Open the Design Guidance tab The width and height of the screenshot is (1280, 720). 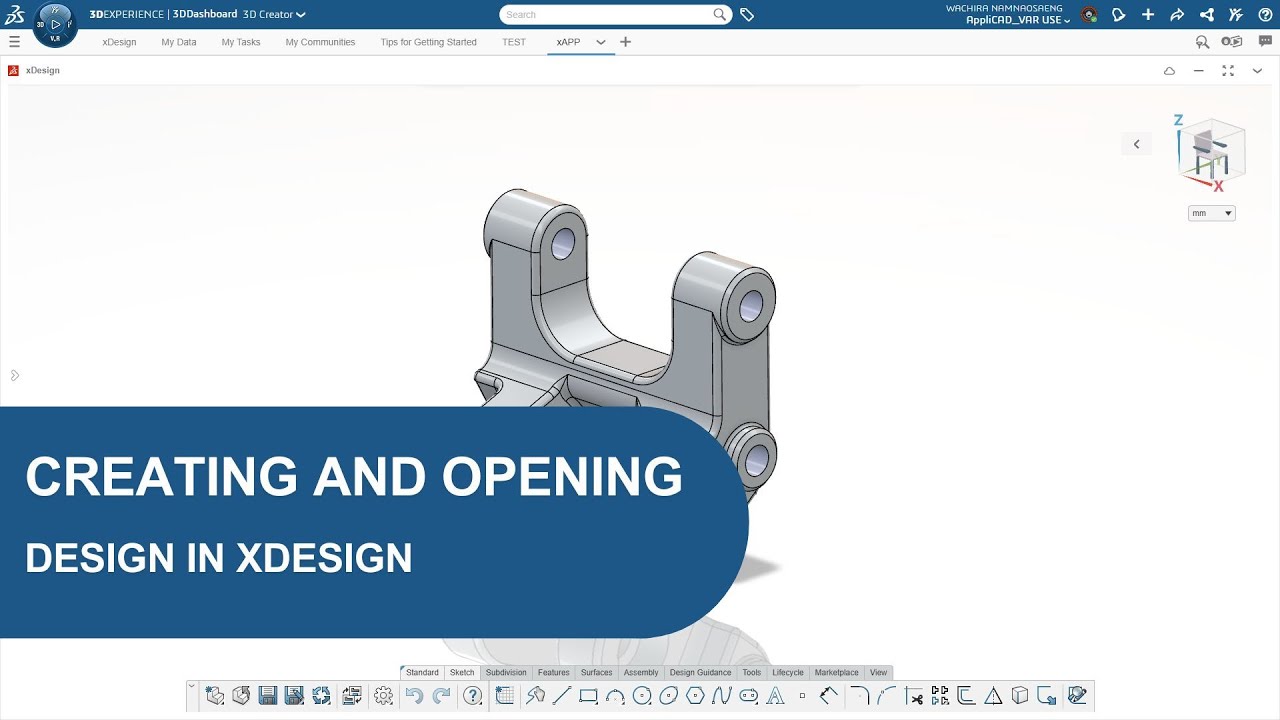pos(700,672)
